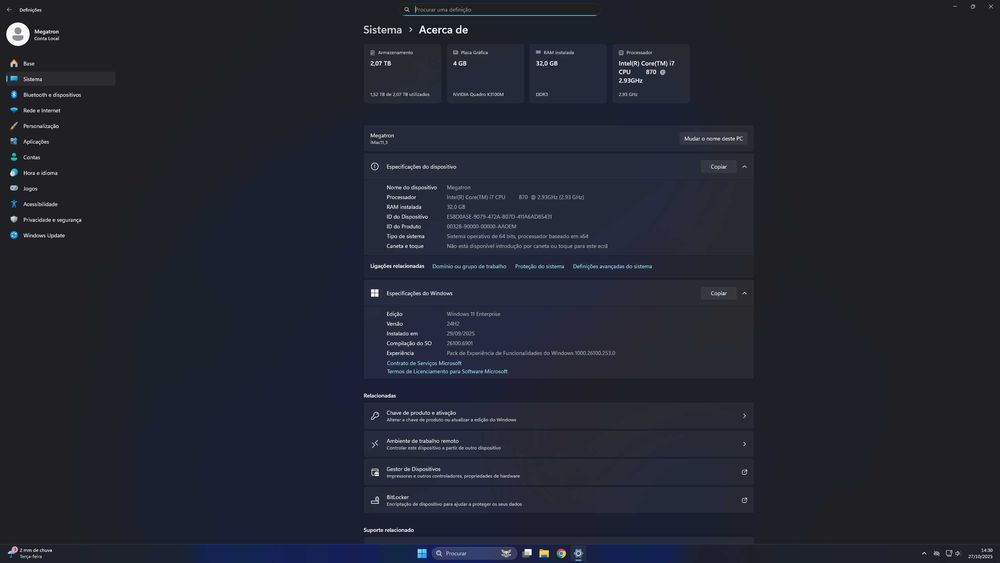Screen dimensions: 1000x563
Task: Click Mudar o nome deste PC
Action: point(713,138)
